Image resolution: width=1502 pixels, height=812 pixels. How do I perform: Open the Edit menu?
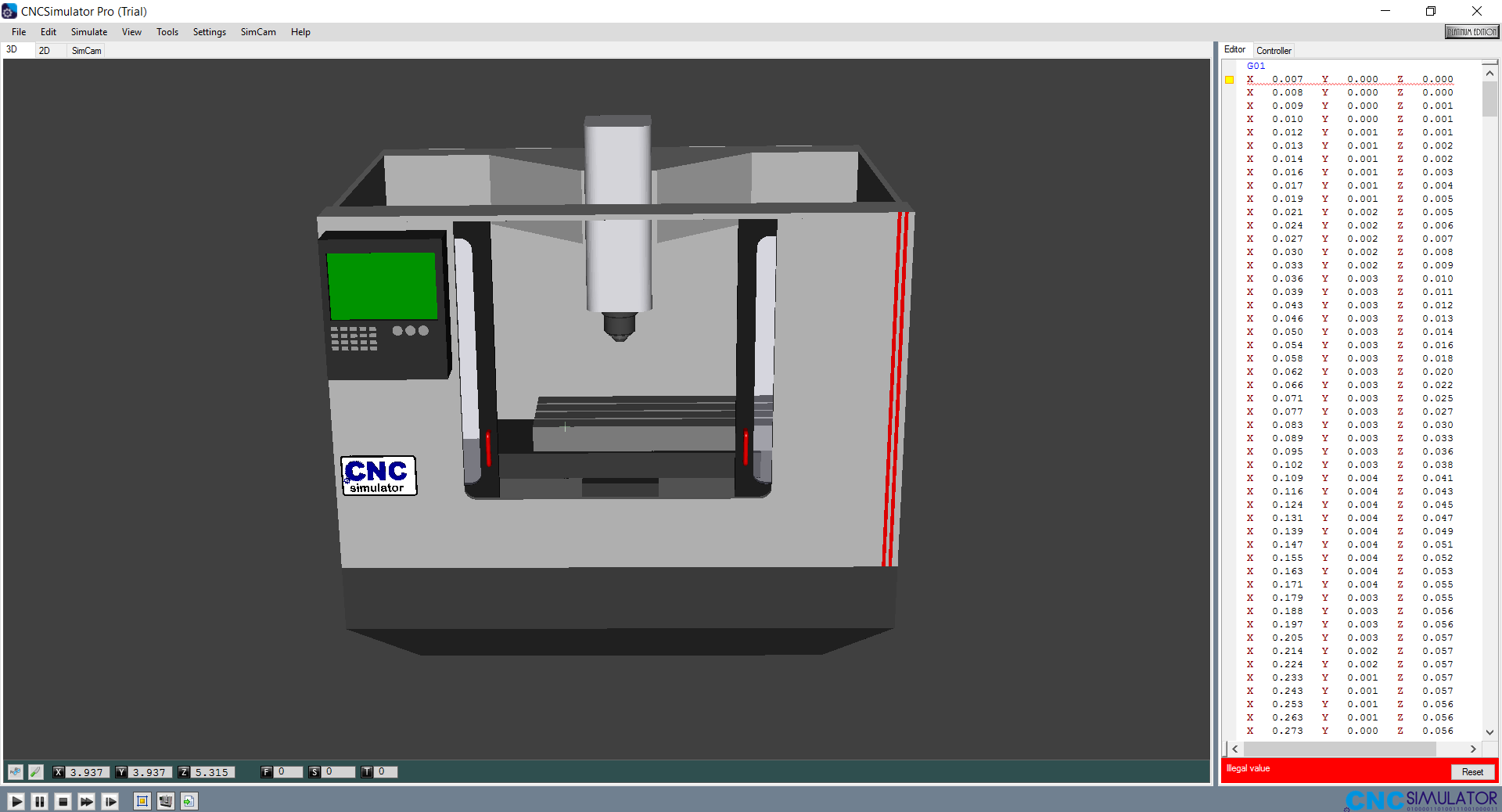point(49,32)
